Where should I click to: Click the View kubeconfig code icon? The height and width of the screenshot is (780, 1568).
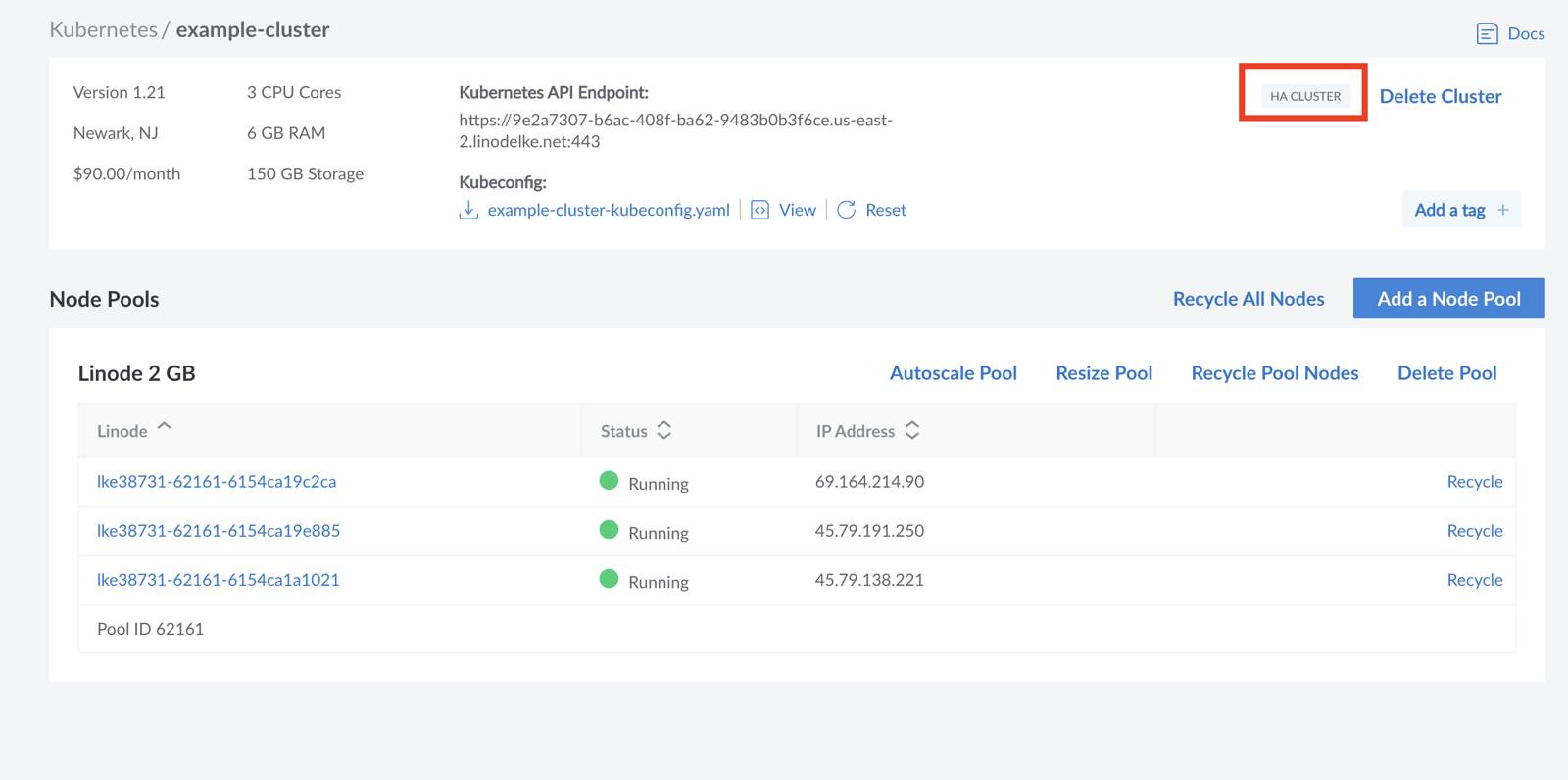tap(759, 210)
